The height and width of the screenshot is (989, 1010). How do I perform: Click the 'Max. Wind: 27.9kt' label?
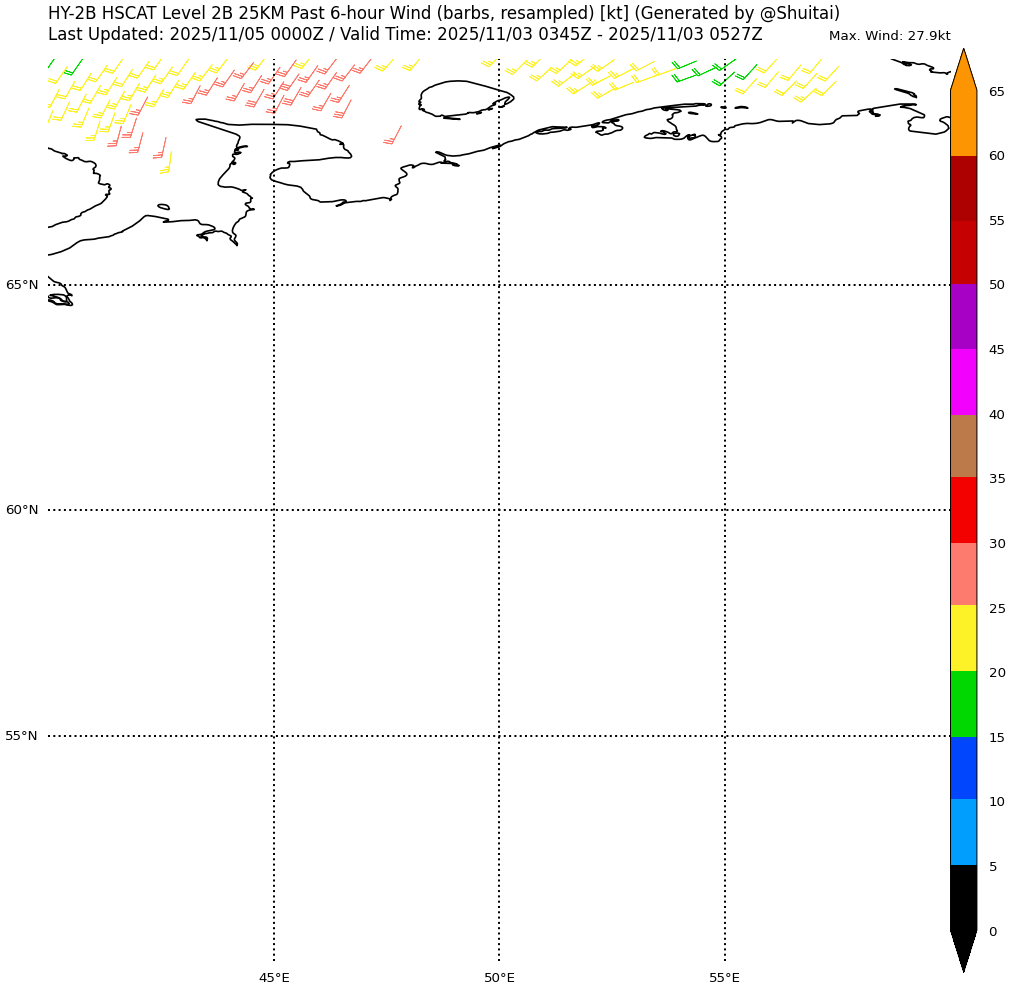[x=889, y=36]
